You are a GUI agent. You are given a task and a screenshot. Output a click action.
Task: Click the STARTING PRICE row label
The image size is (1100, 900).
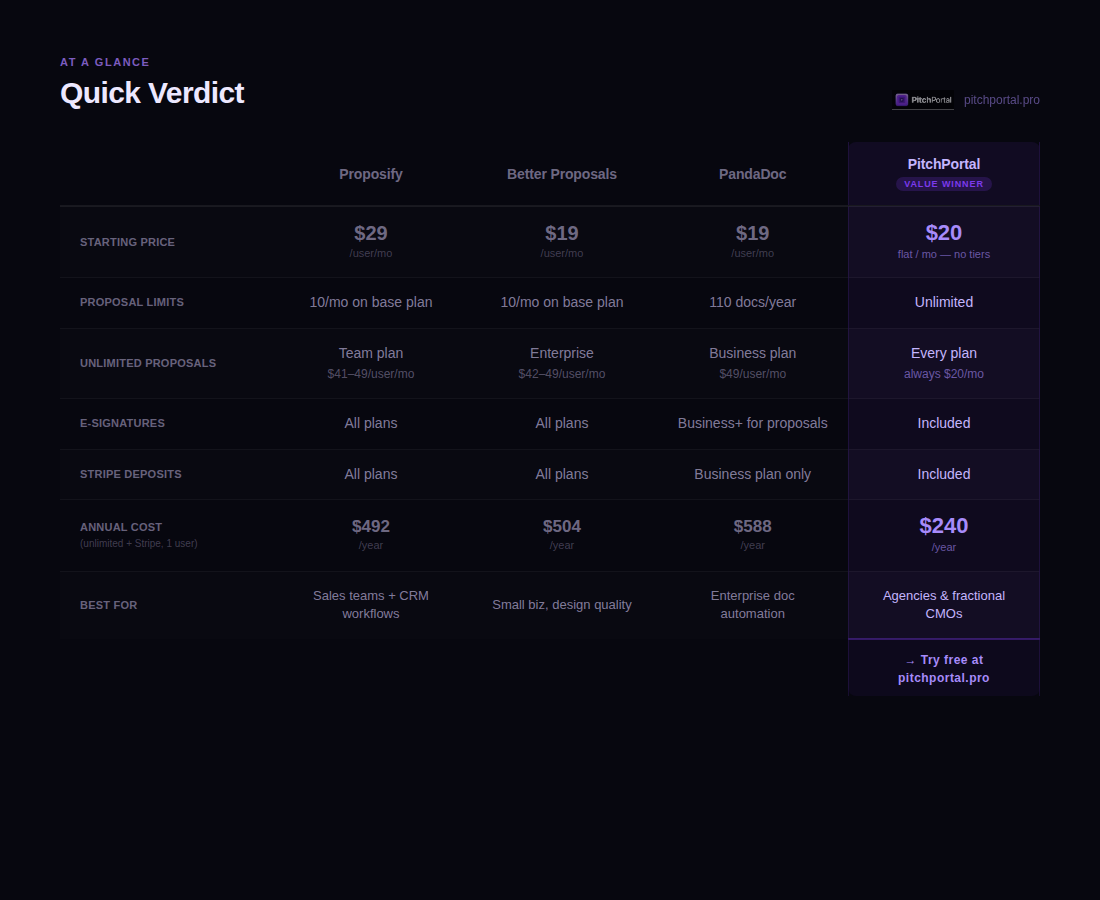pos(127,242)
